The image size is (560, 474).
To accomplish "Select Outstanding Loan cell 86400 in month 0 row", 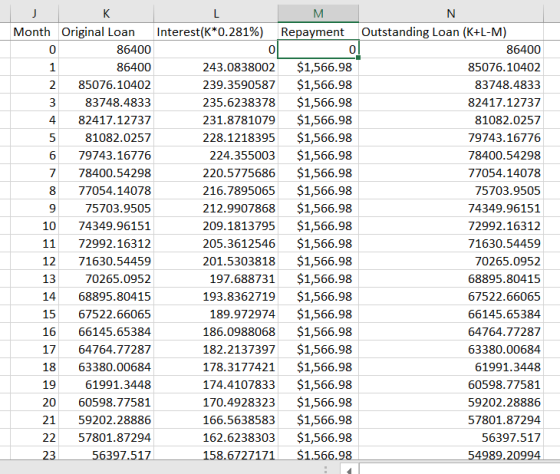I will point(451,49).
